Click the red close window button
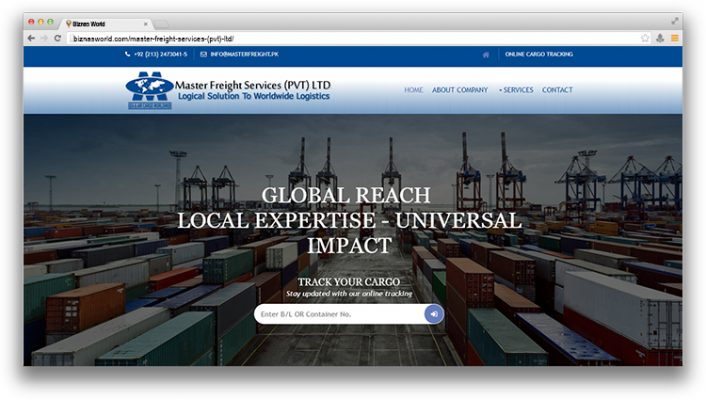The image size is (706, 400). pos(31,22)
